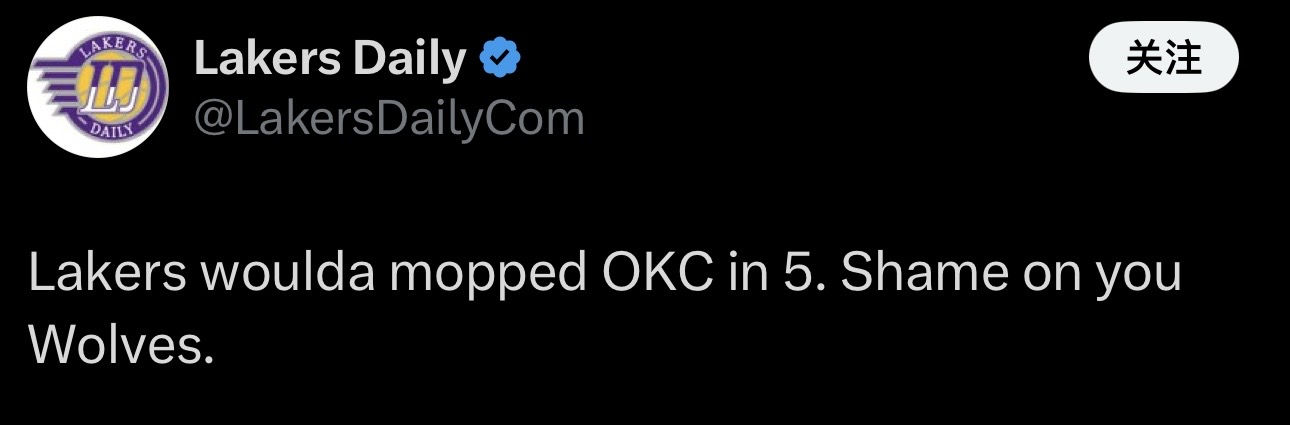This screenshot has height=425, width=1290.
Task: Click the "Lakers Daily" display name
Action: click(x=330, y=60)
